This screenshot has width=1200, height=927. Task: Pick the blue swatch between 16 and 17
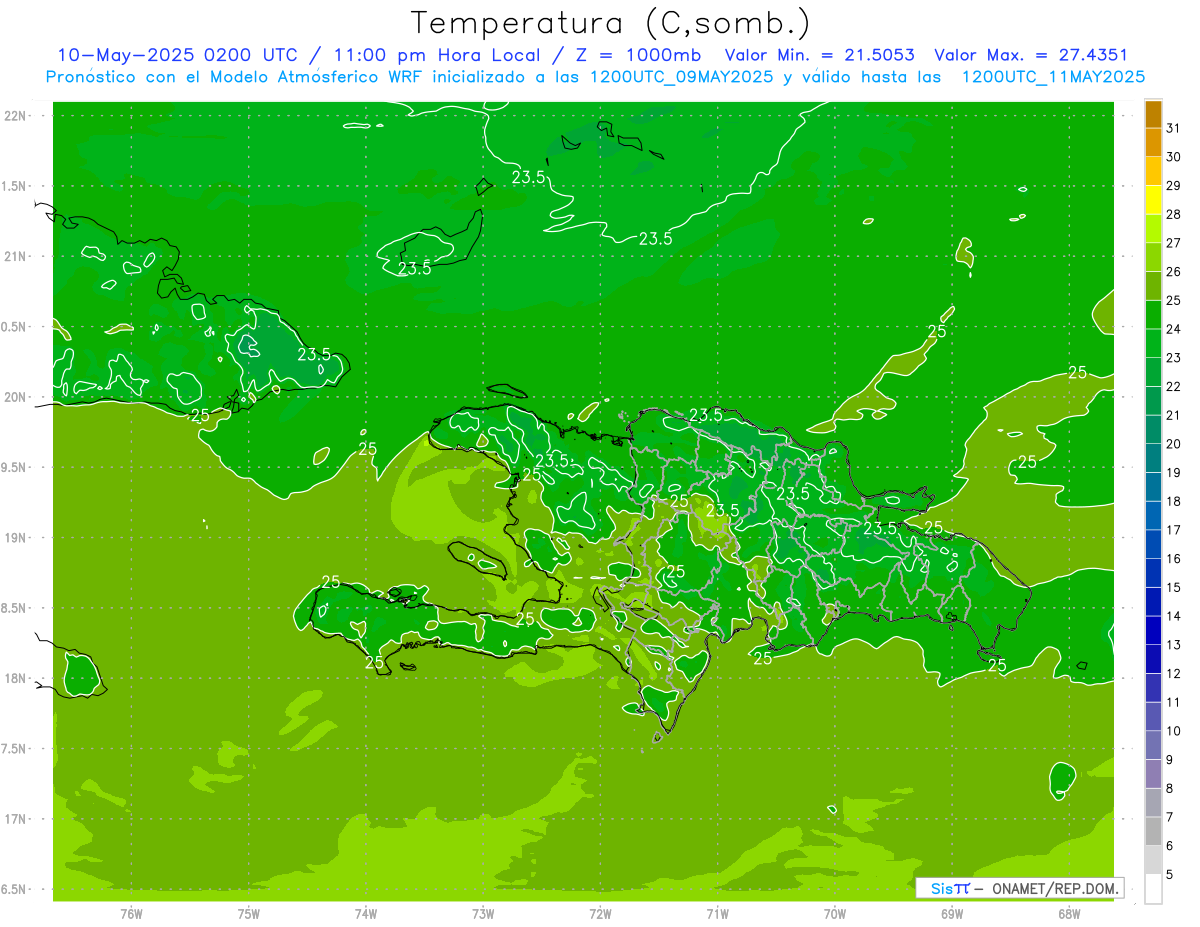1153,544
